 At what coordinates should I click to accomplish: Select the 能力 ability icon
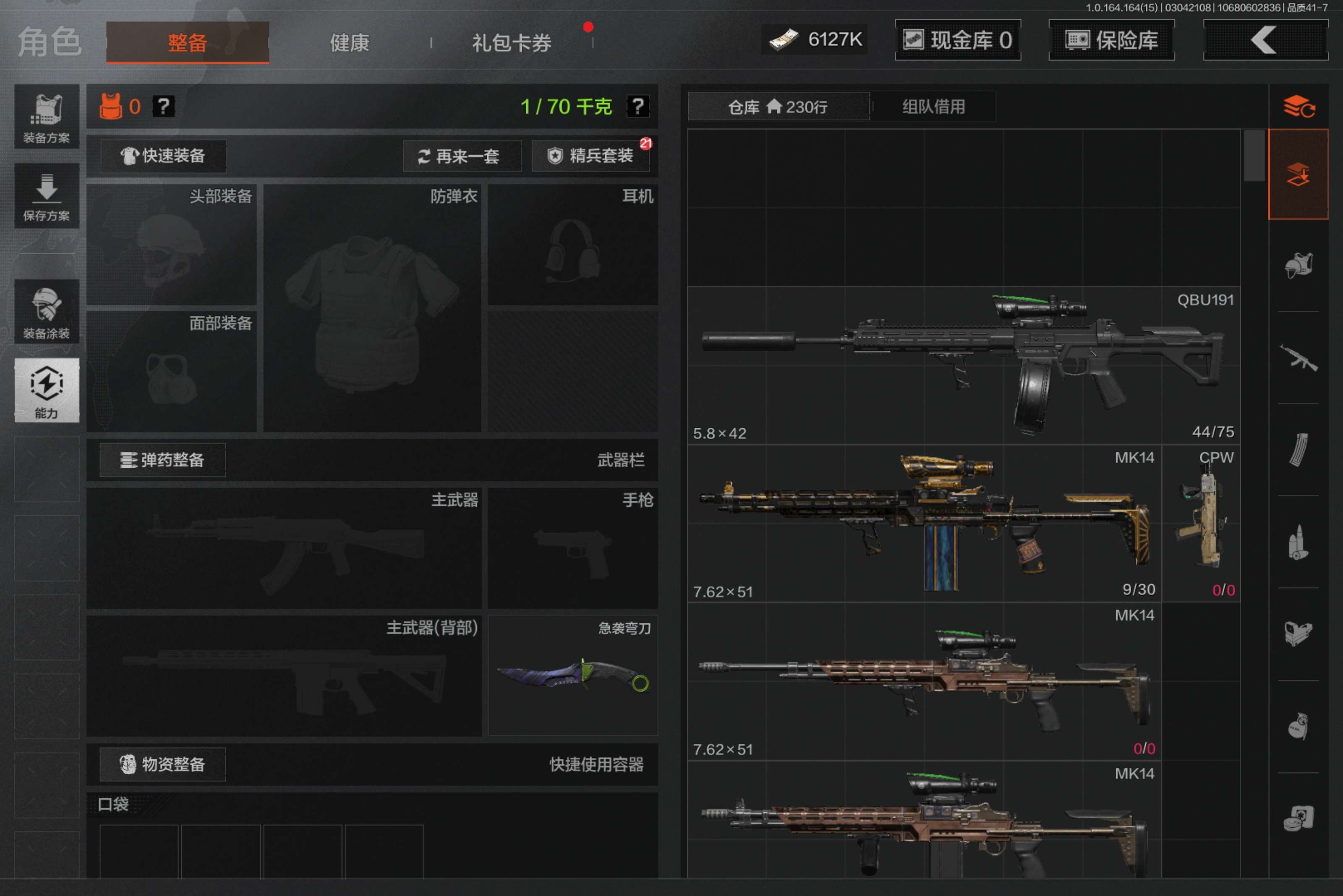click(46, 390)
